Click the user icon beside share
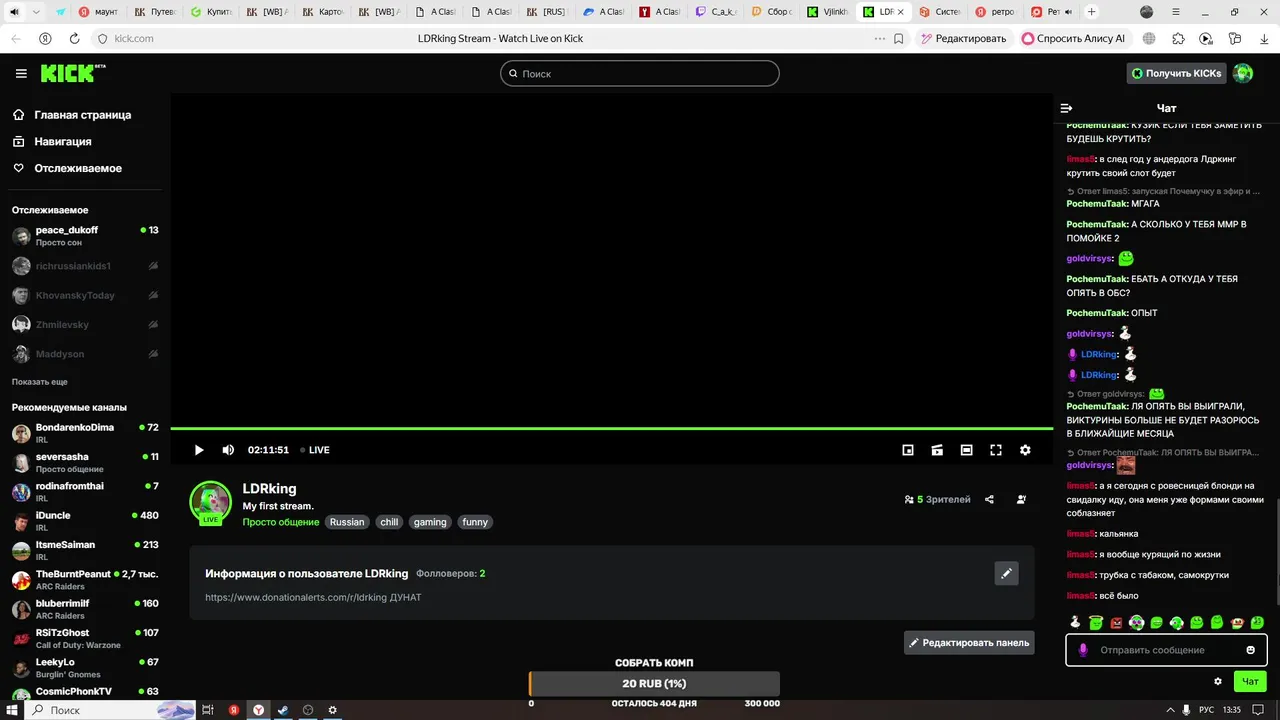 pos(1021,499)
